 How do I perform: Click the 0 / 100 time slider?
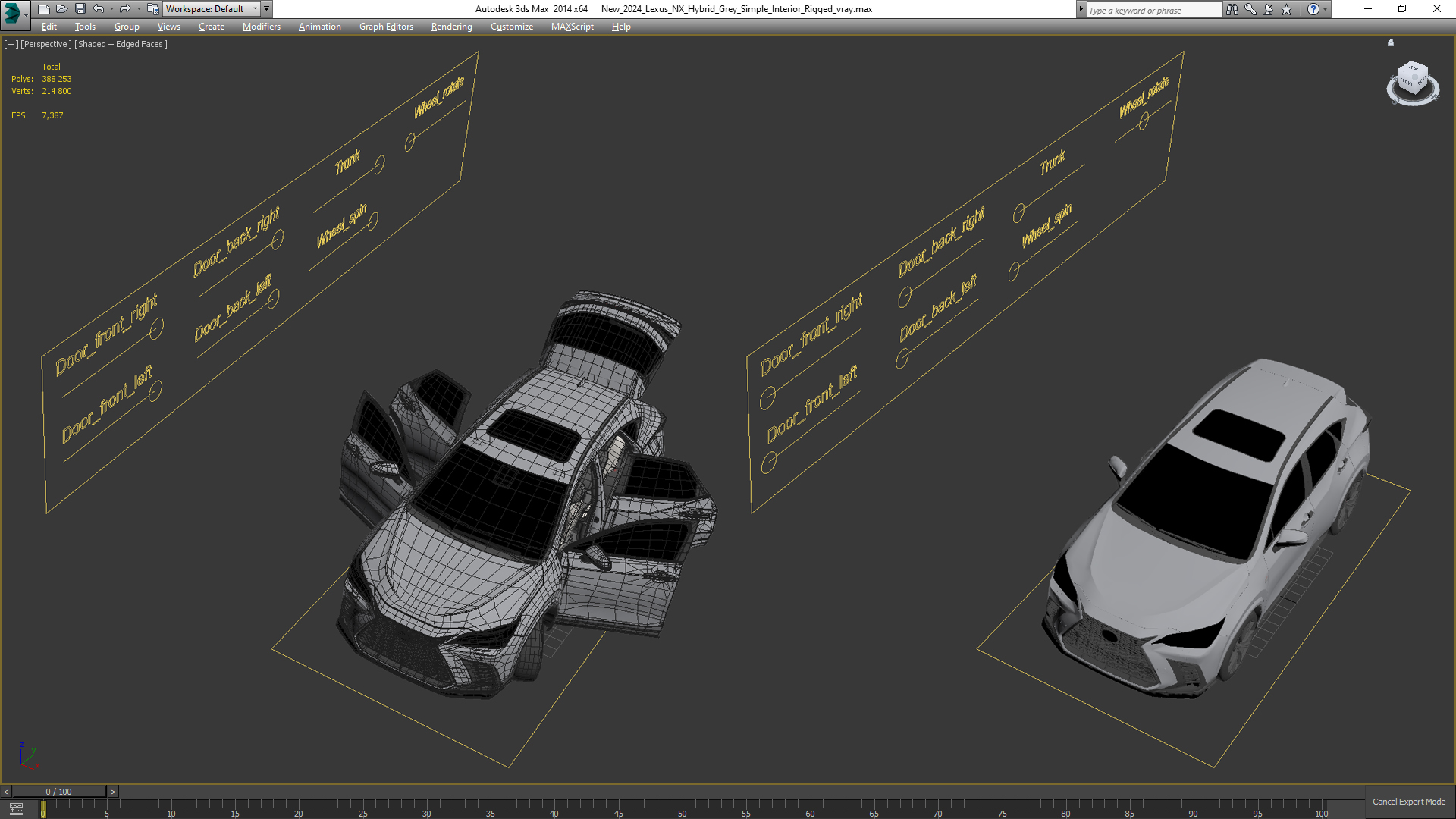pyautogui.click(x=59, y=792)
